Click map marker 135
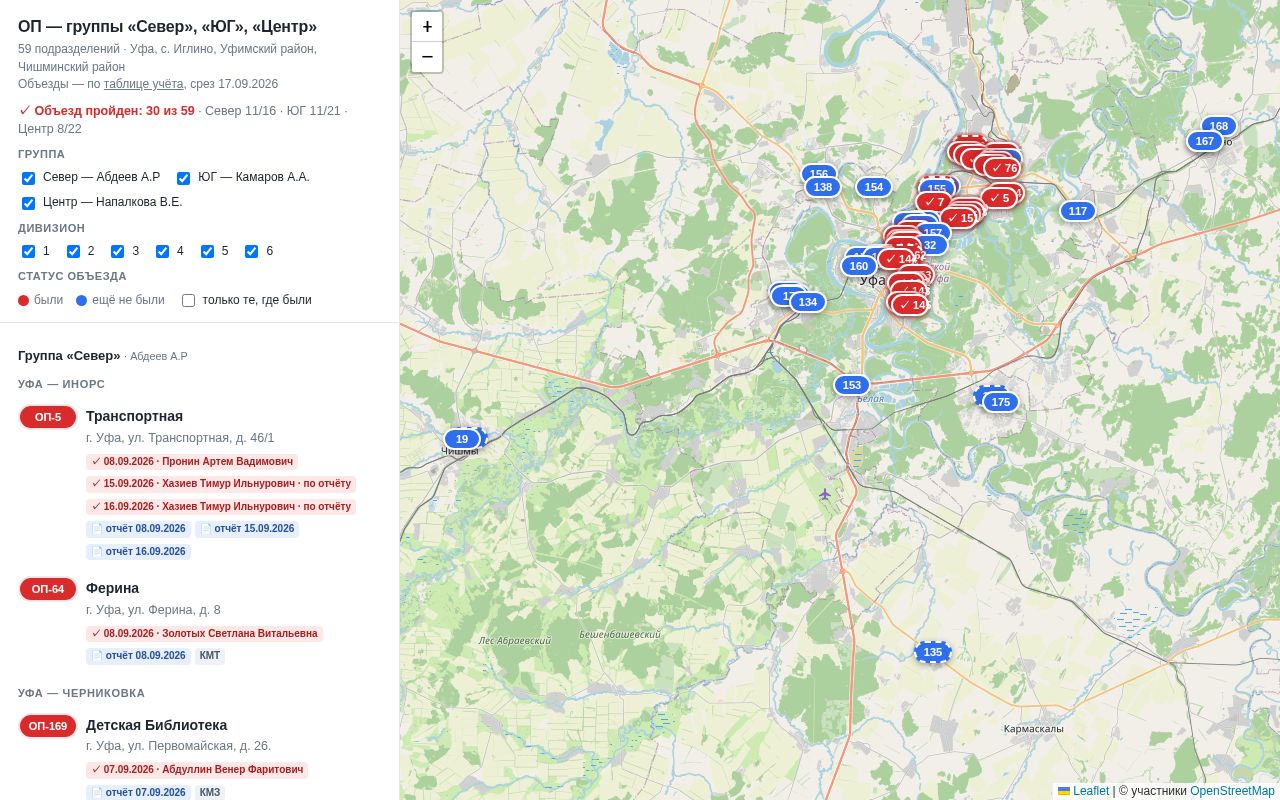 933,652
